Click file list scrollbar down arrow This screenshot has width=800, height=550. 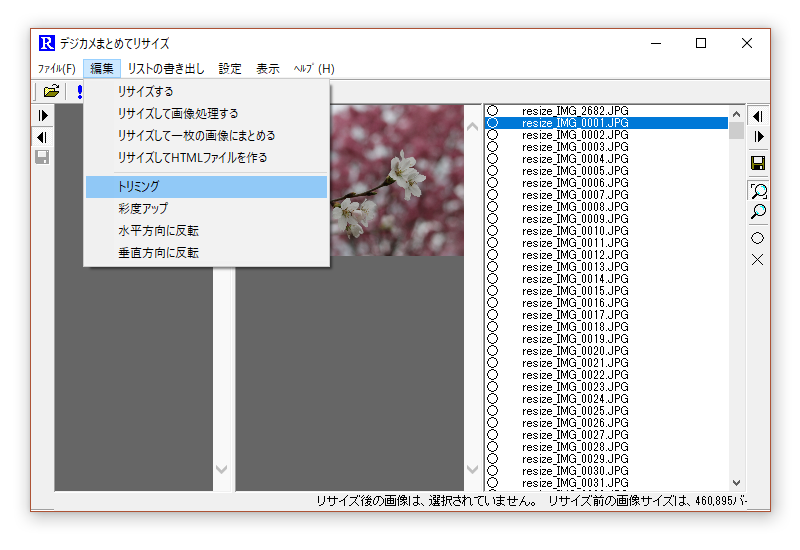[x=736, y=482]
